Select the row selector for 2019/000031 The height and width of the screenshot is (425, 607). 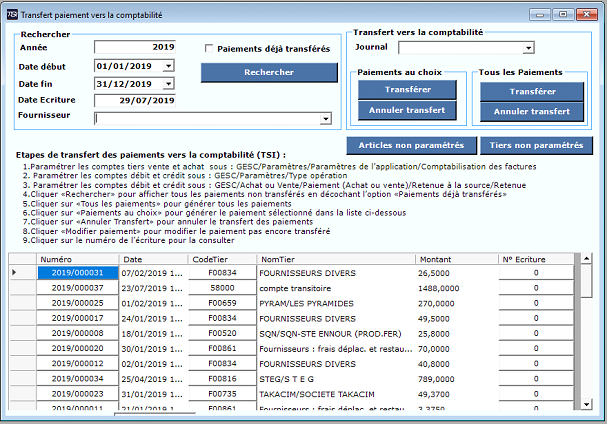14,273
